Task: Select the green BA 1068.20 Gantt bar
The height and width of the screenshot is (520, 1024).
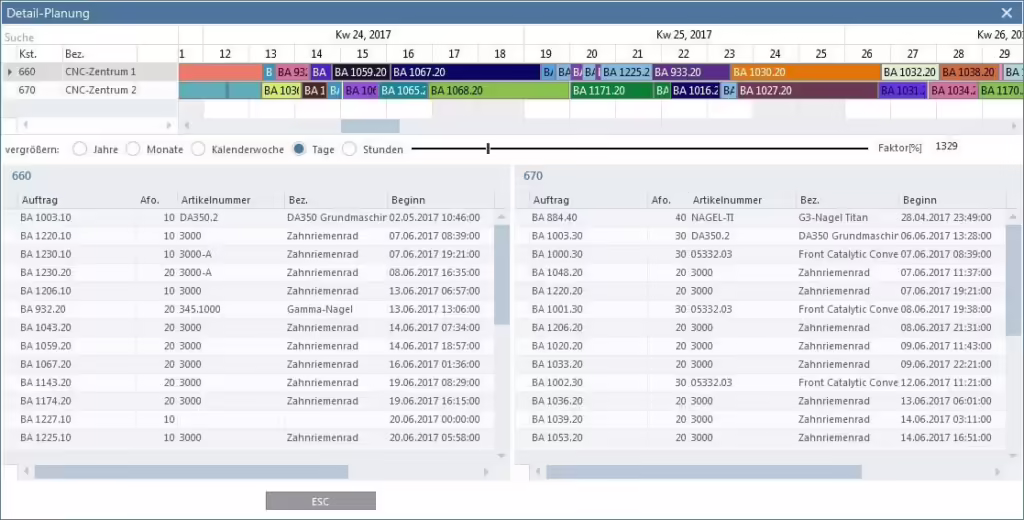Action: [x=499, y=90]
